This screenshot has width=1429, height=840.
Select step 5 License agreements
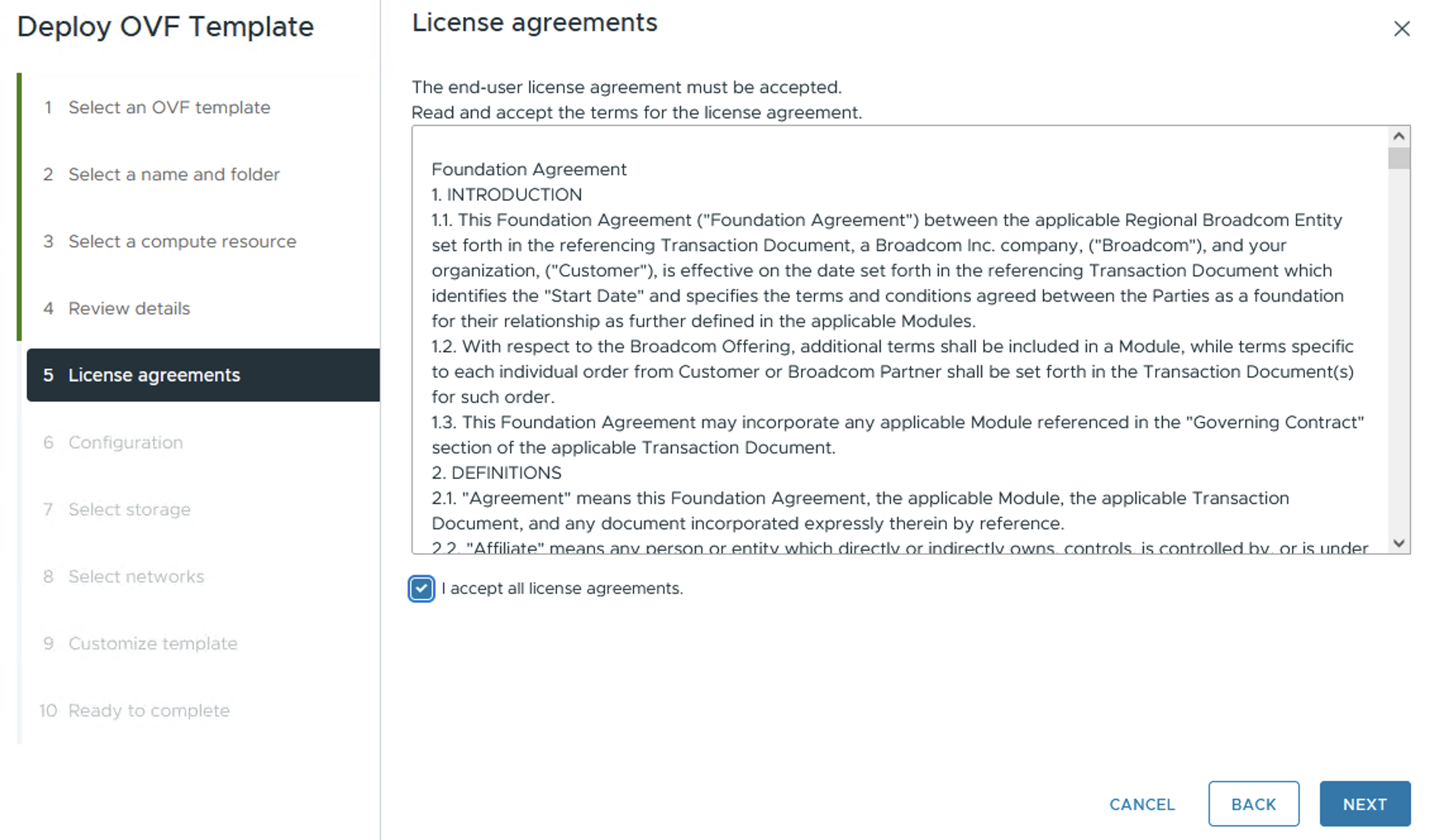pyautogui.click(x=154, y=375)
